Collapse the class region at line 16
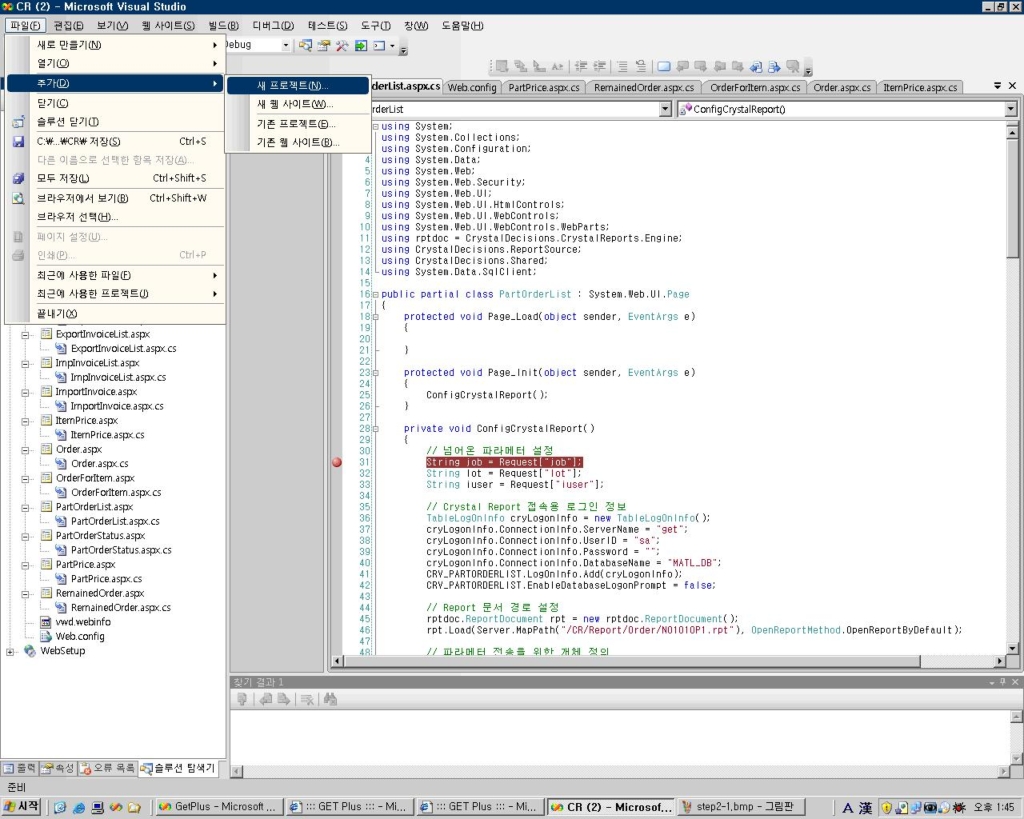 point(376,295)
